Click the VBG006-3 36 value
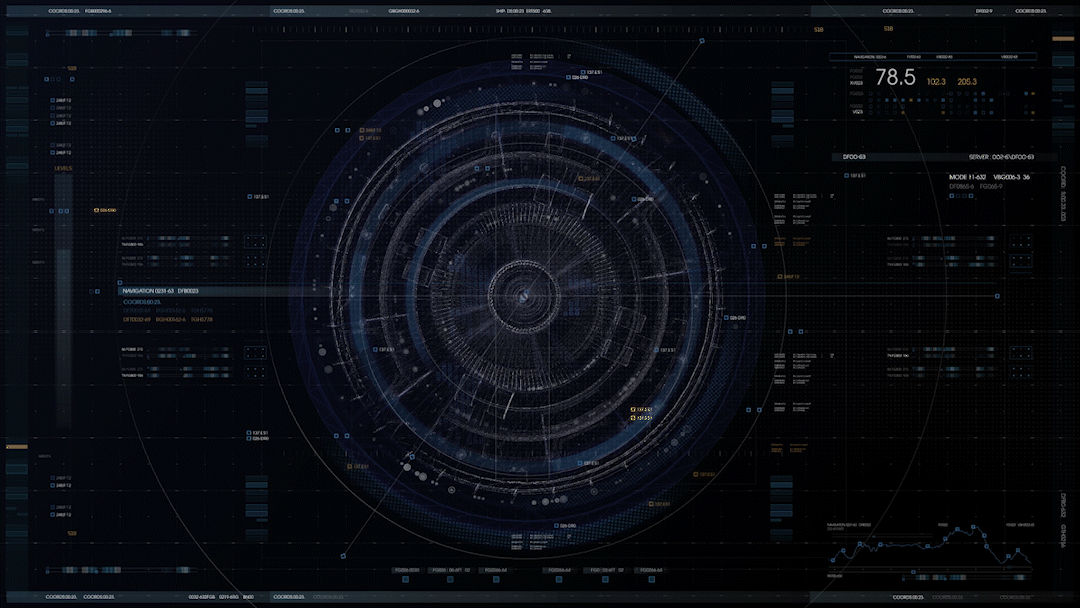1080x608 pixels. pos(1012,177)
